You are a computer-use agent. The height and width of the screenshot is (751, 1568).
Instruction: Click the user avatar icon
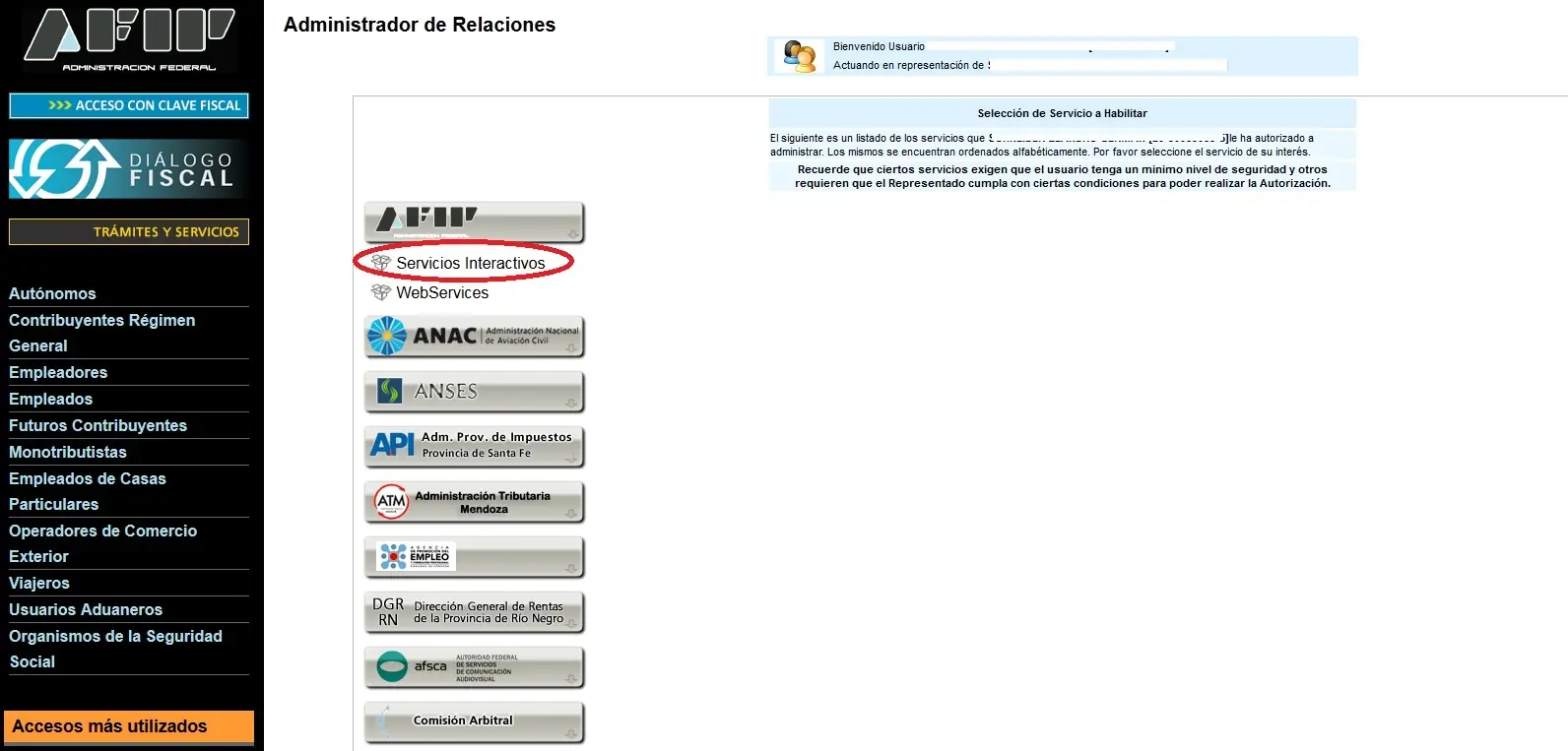click(799, 56)
